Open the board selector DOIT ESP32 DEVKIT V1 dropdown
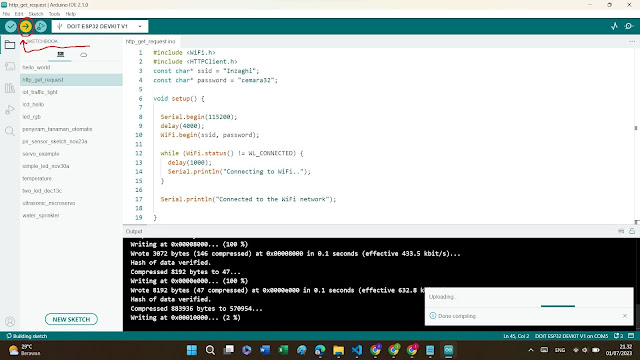Image resolution: width=640 pixels, height=360 pixels. coord(100,26)
